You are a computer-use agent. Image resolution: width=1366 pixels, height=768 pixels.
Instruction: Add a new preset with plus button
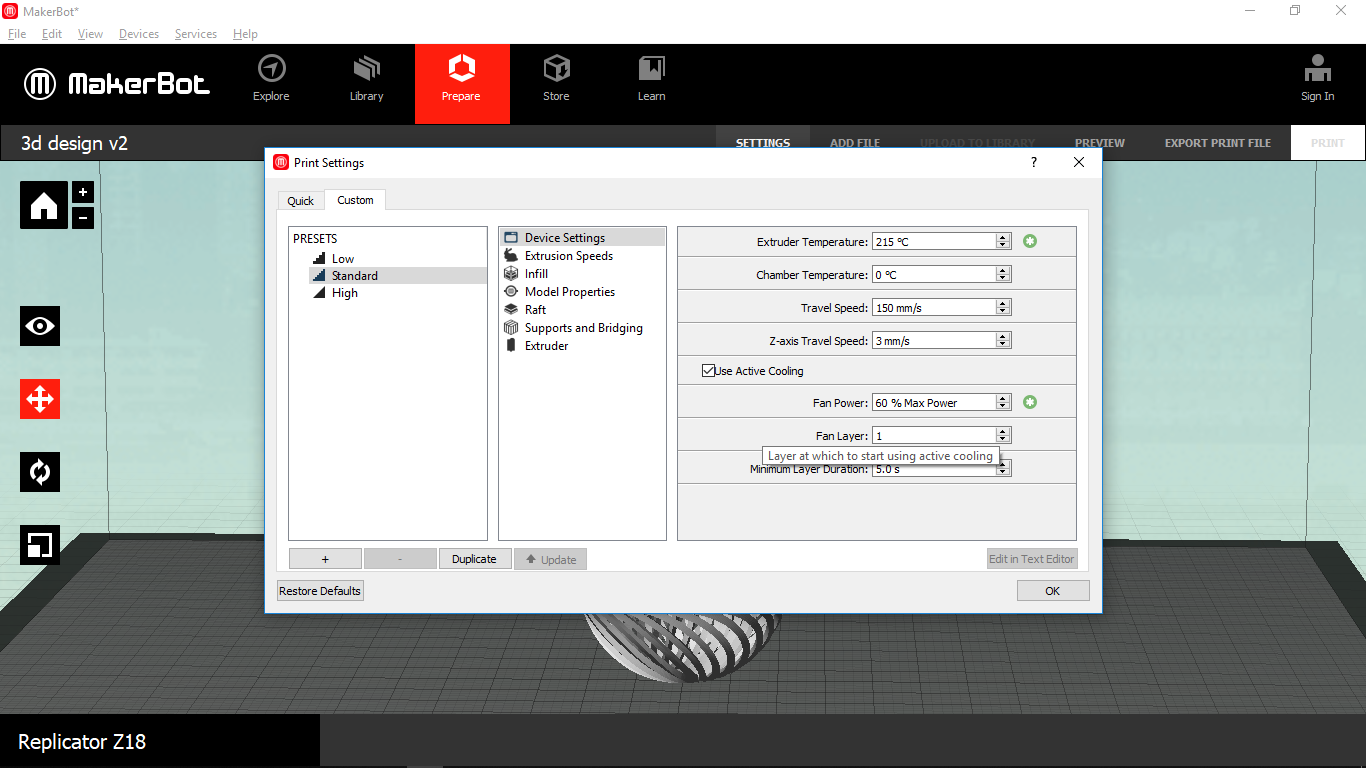(325, 559)
